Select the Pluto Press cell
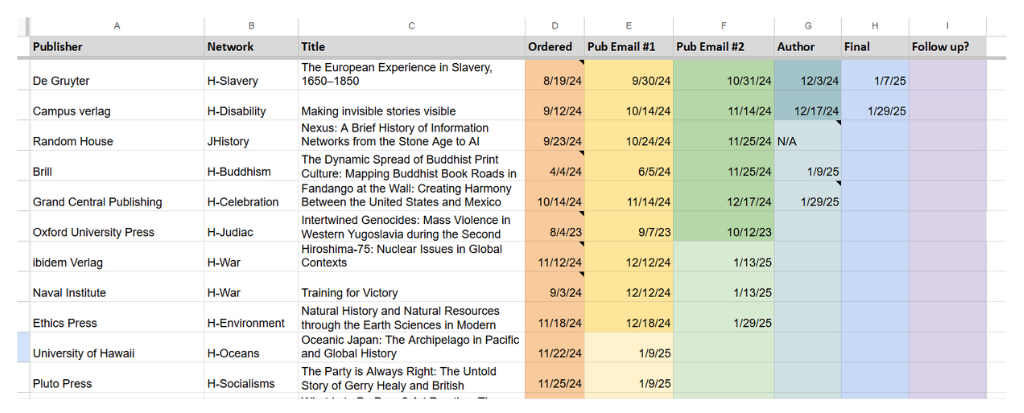This screenshot has width=1024, height=413. [117, 378]
